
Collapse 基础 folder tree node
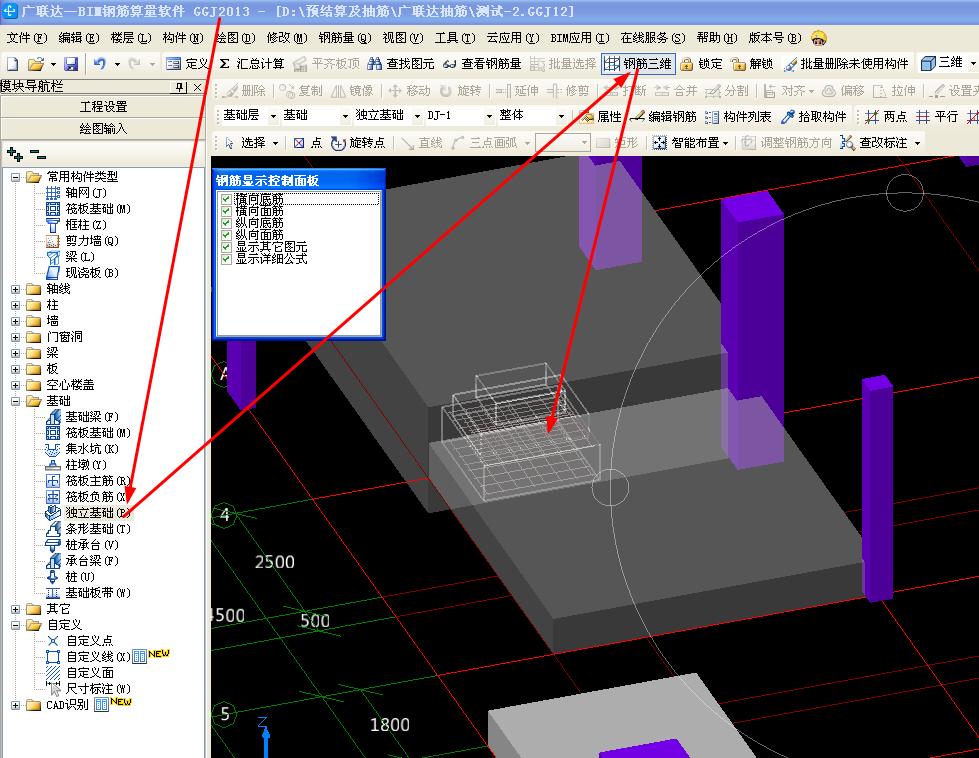(x=16, y=401)
